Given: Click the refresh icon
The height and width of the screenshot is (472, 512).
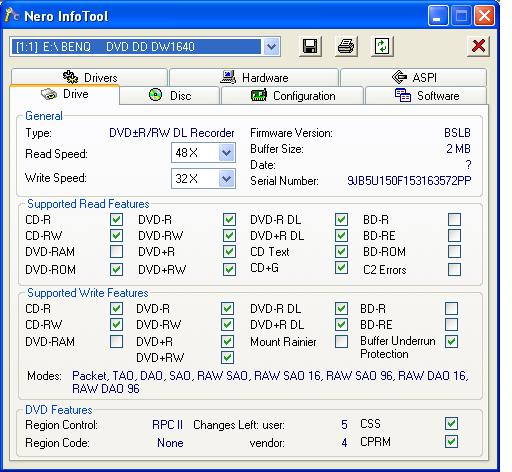Looking at the screenshot, I should click(x=382, y=46).
